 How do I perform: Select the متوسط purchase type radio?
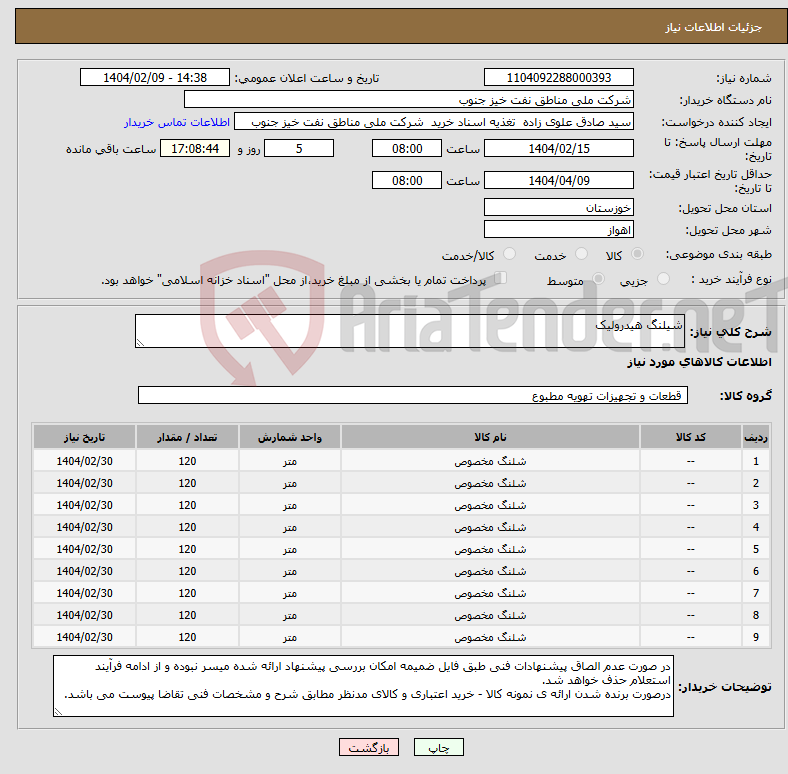(598, 278)
